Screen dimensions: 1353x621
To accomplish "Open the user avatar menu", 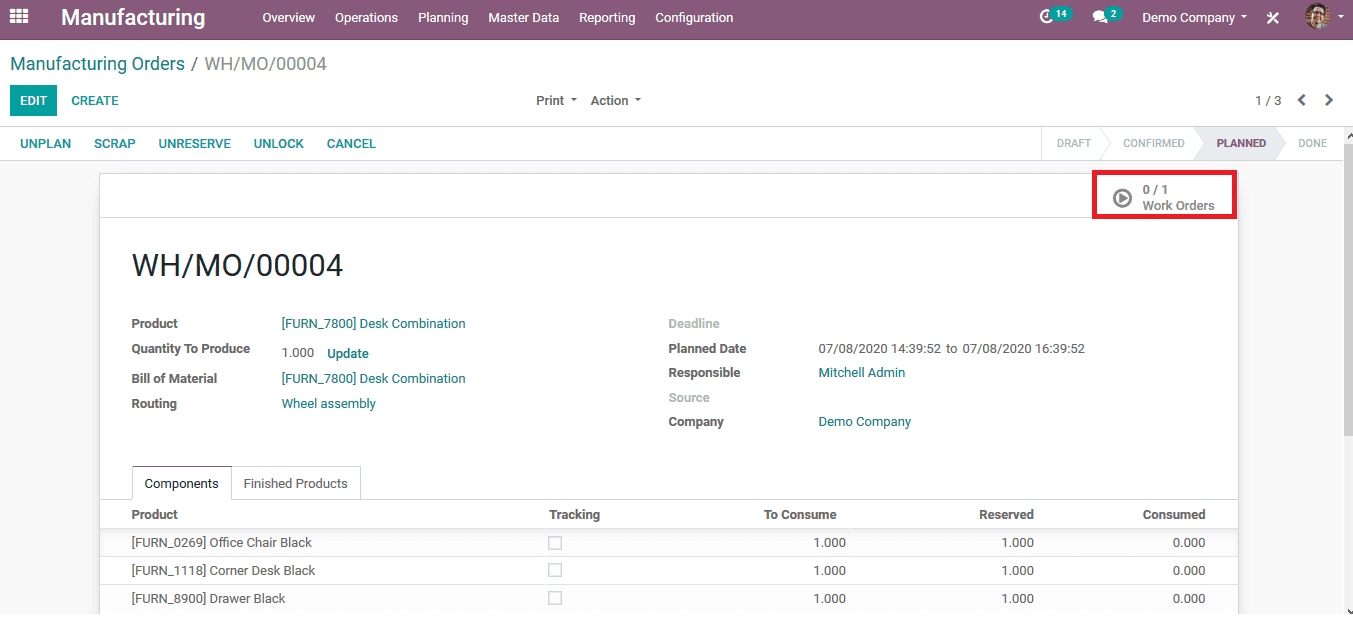I will coord(1324,17).
